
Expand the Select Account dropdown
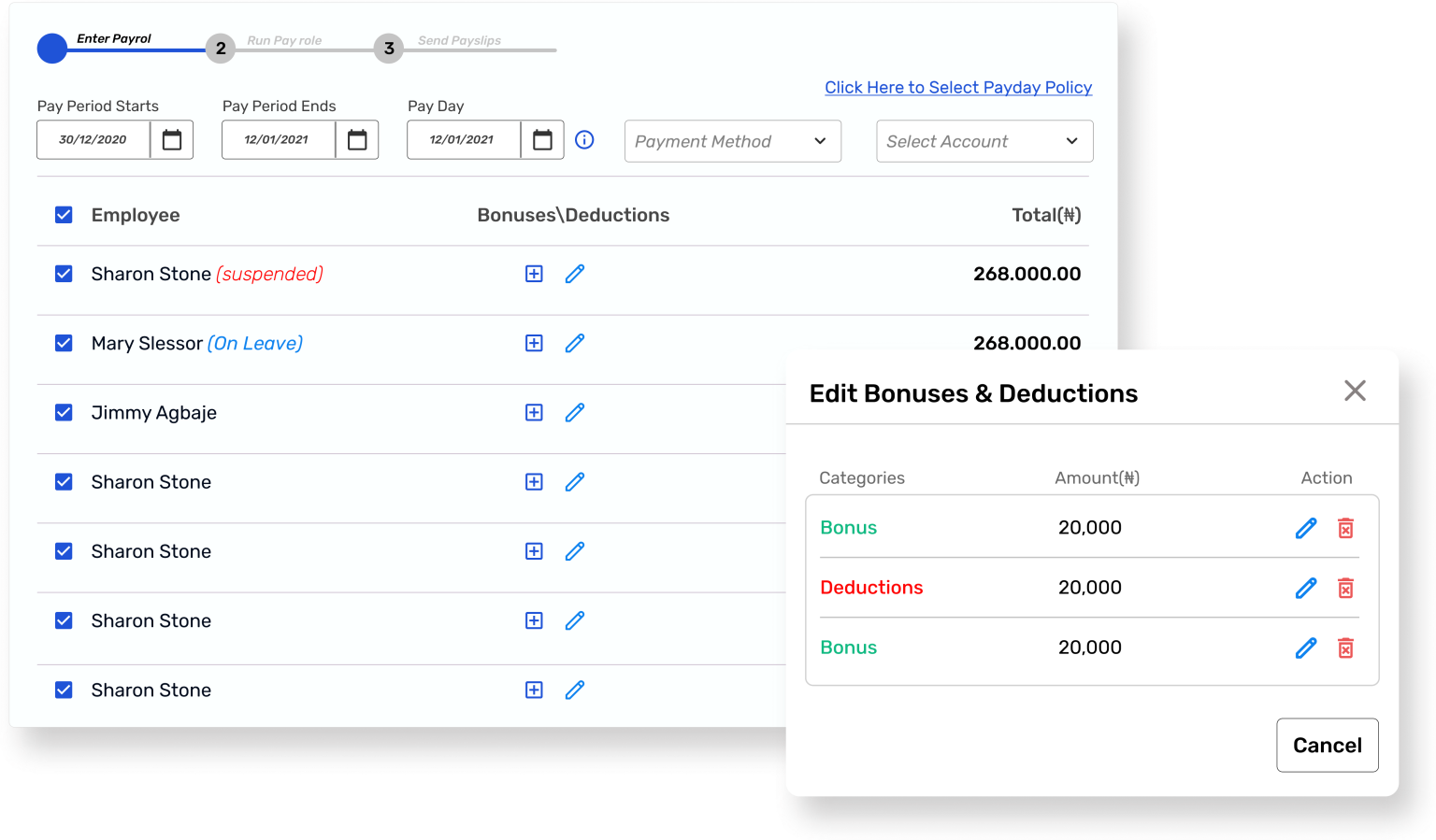[984, 141]
